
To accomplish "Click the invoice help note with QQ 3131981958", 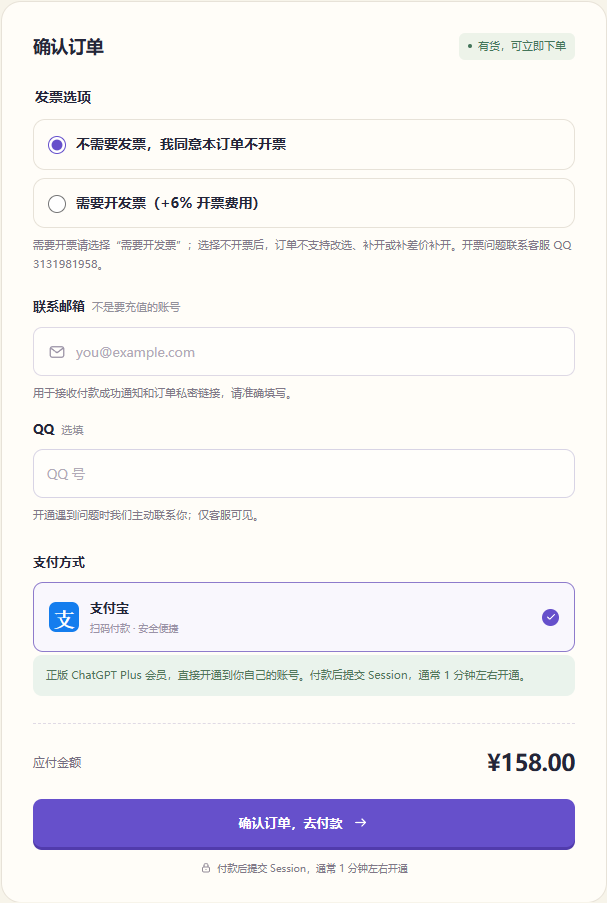I will click(x=302, y=255).
